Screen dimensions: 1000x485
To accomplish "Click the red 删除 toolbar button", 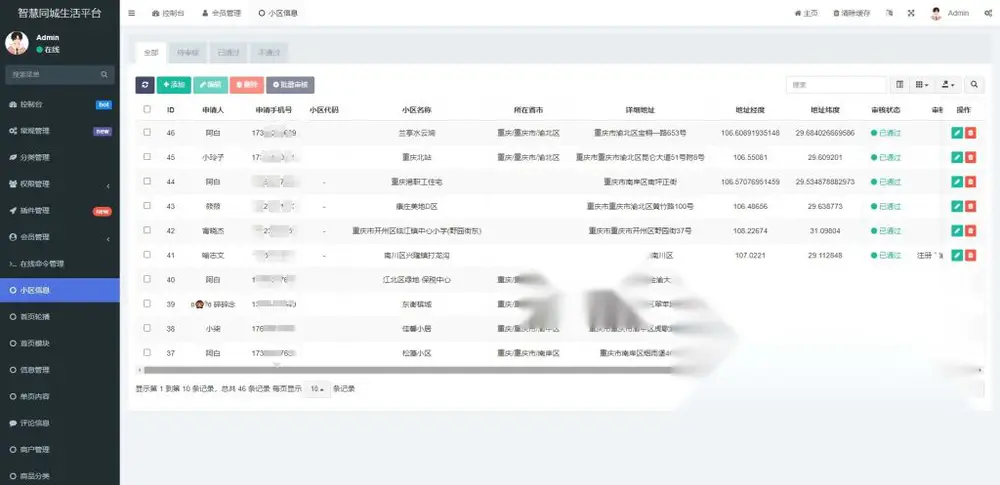I will pos(247,85).
